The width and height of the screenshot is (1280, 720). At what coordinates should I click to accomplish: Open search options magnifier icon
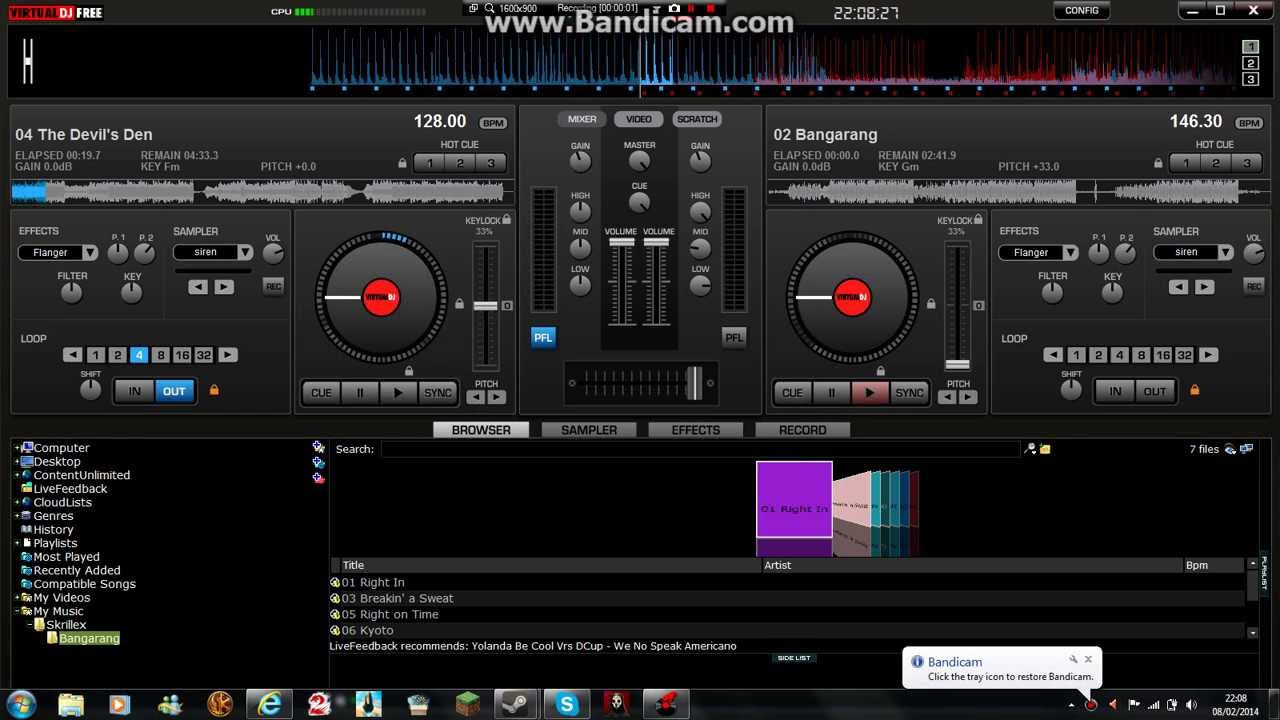click(1030, 449)
